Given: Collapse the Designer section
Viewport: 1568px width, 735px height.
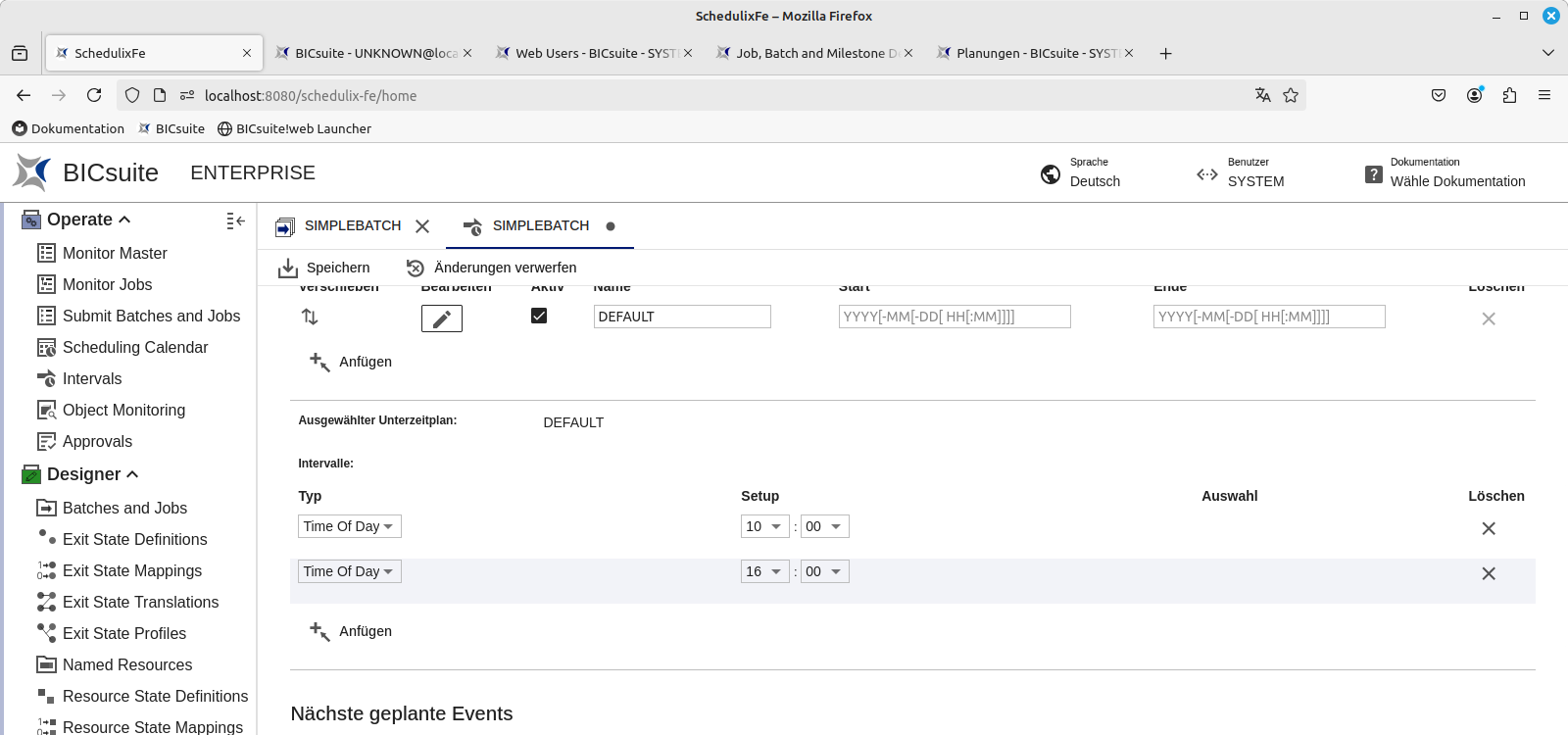Looking at the screenshot, I should click(x=132, y=474).
